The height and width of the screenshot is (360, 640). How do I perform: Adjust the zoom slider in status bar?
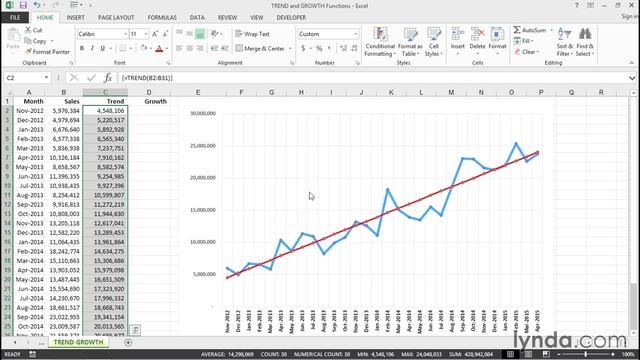585,354
